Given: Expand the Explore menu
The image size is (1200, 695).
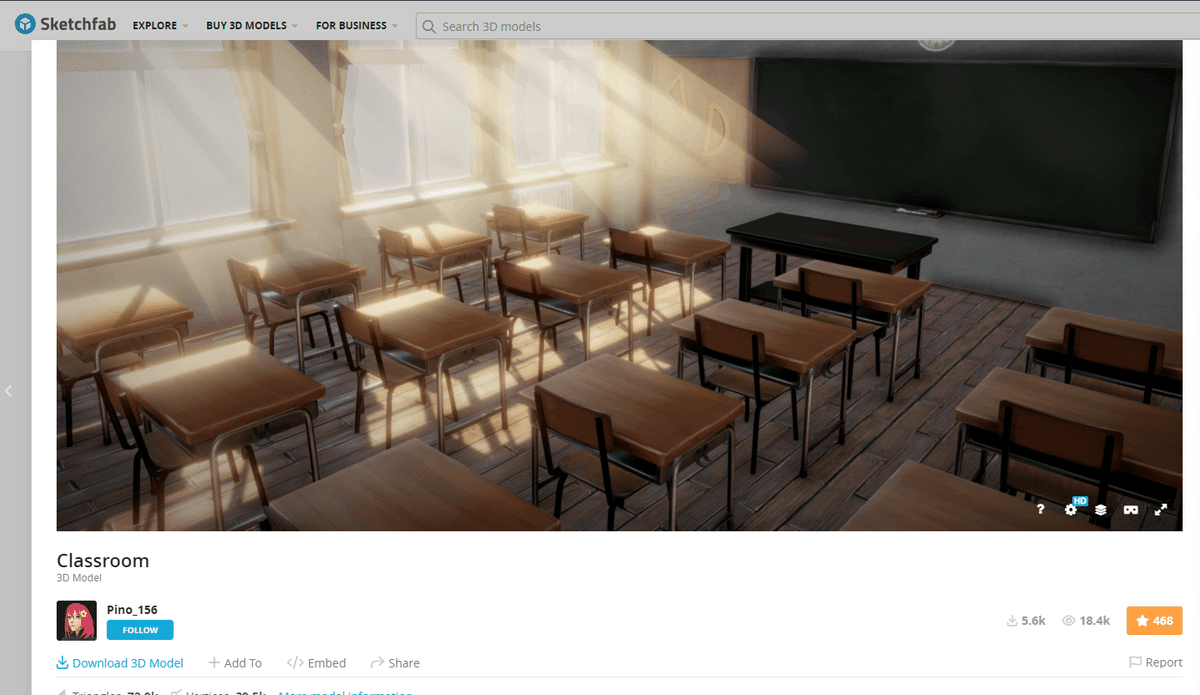Looking at the screenshot, I should 161,26.
